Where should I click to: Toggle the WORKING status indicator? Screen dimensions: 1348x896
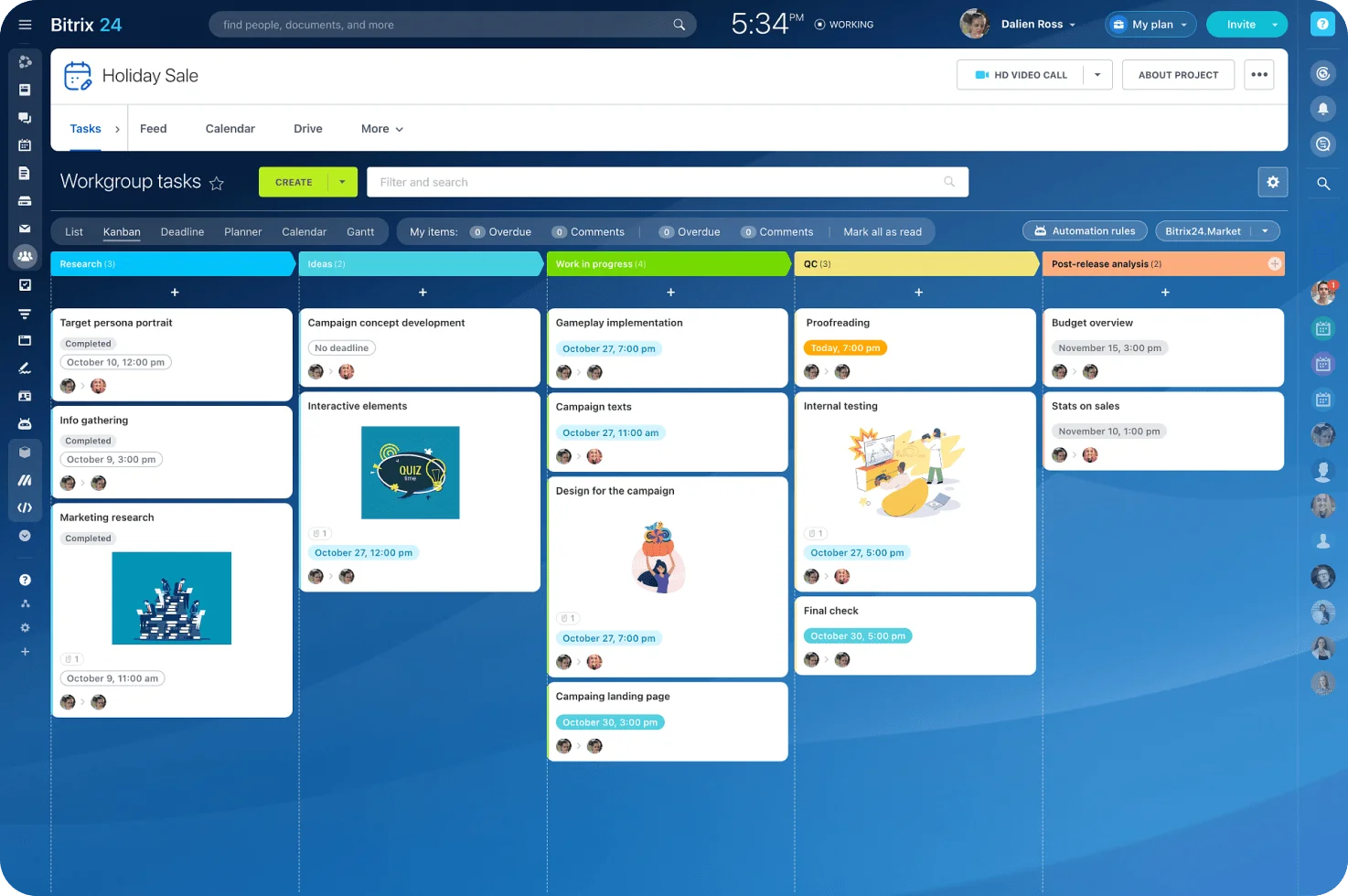tap(844, 25)
